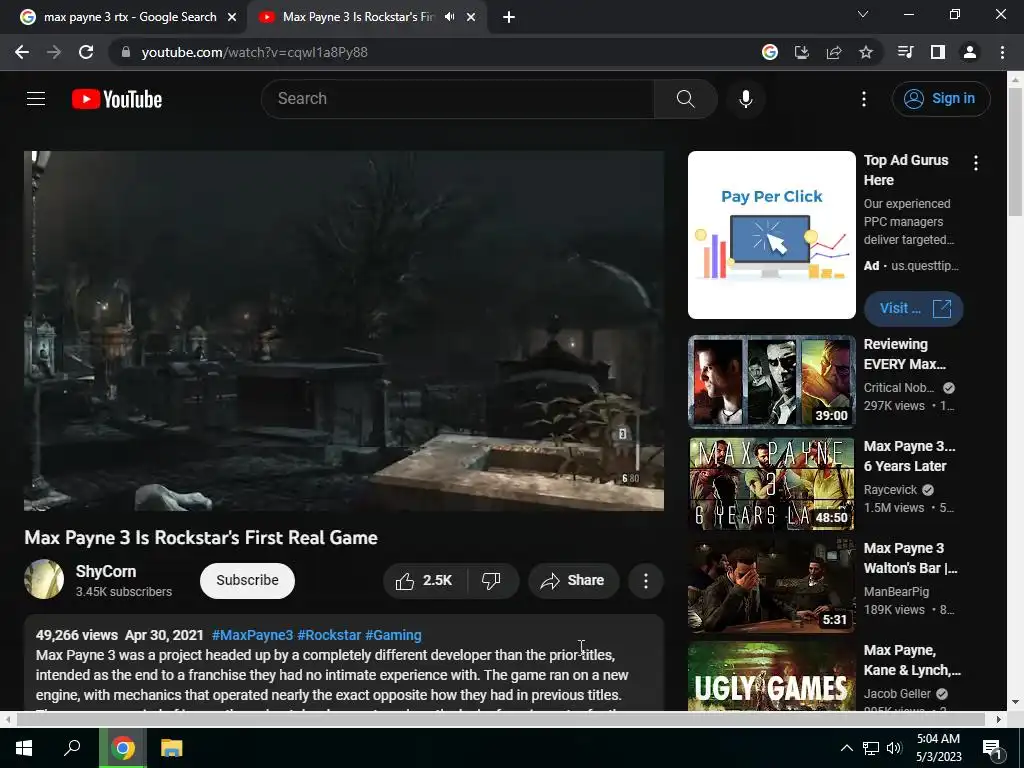Open Reviewing EVERY Max video thumbnail
The width and height of the screenshot is (1024, 768).
pos(771,381)
